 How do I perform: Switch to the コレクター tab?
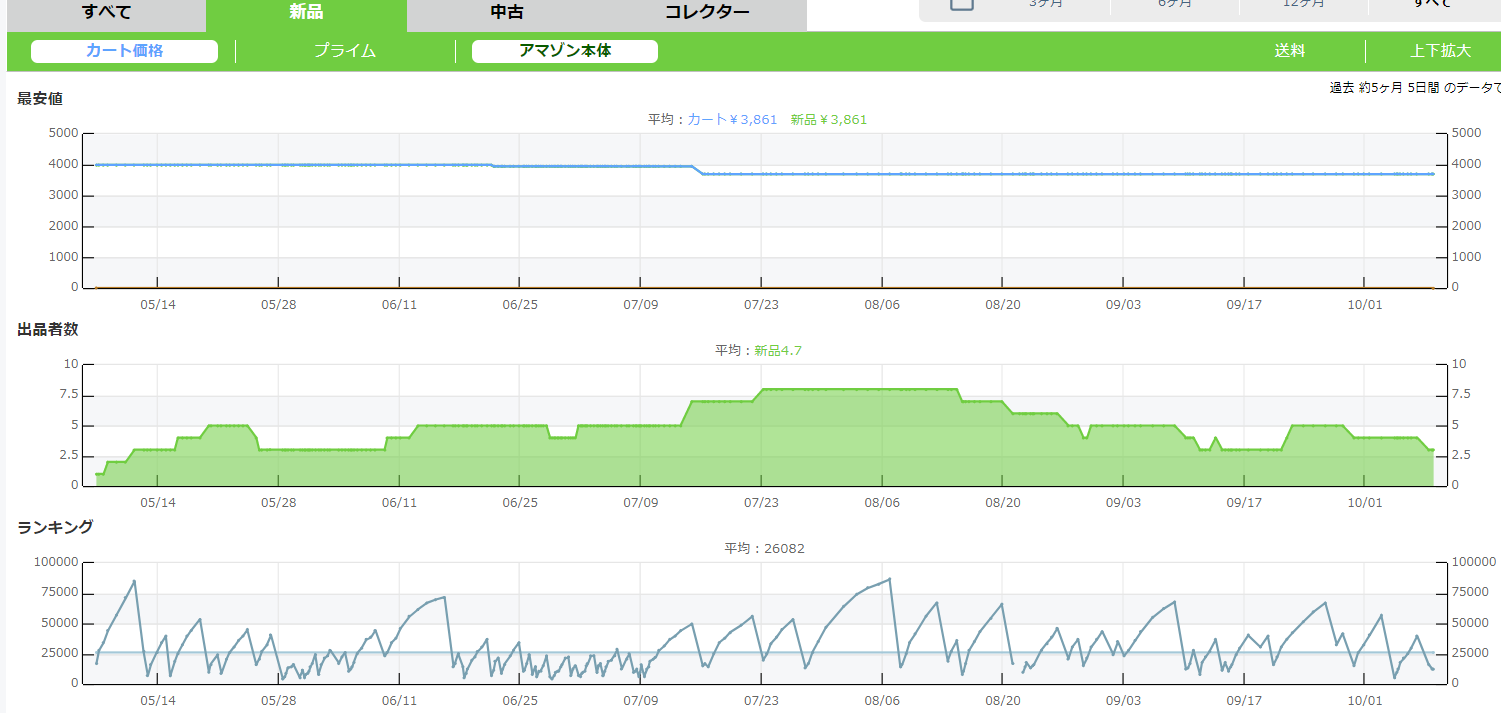click(706, 13)
